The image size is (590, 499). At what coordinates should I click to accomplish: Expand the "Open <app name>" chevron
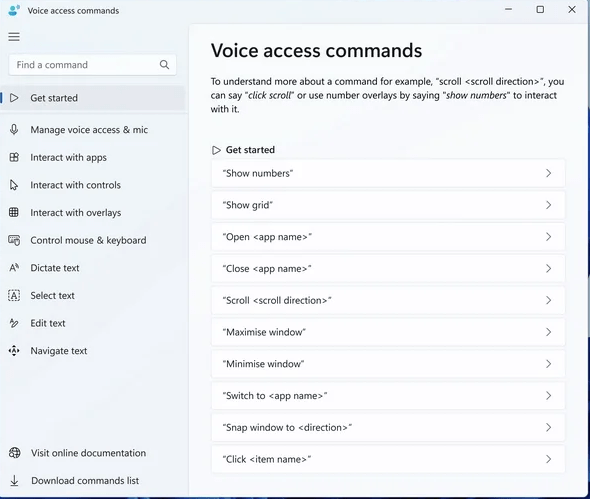548,237
